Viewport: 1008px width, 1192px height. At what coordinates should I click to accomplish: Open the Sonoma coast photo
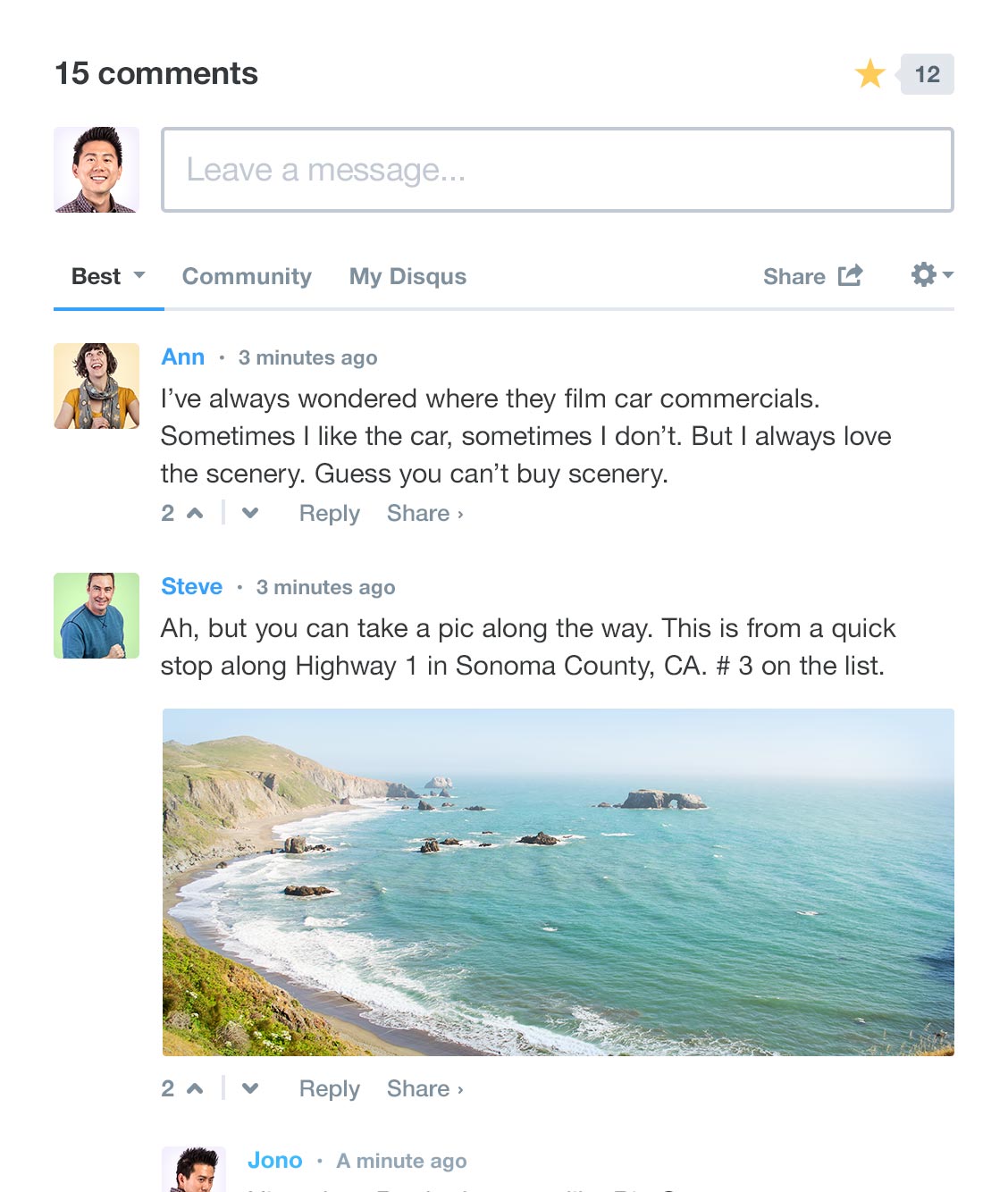click(558, 882)
